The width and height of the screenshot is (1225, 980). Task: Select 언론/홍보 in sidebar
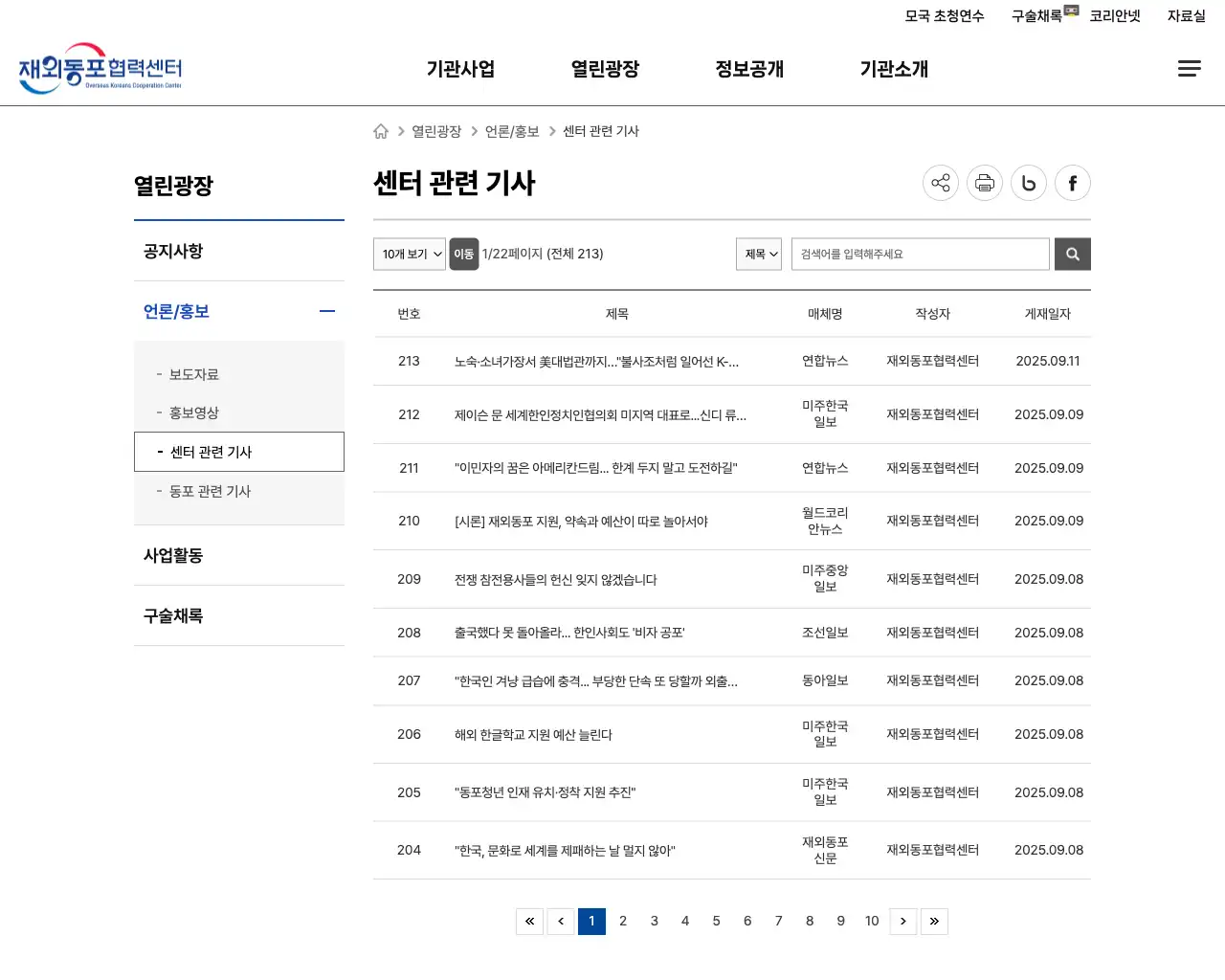176,311
